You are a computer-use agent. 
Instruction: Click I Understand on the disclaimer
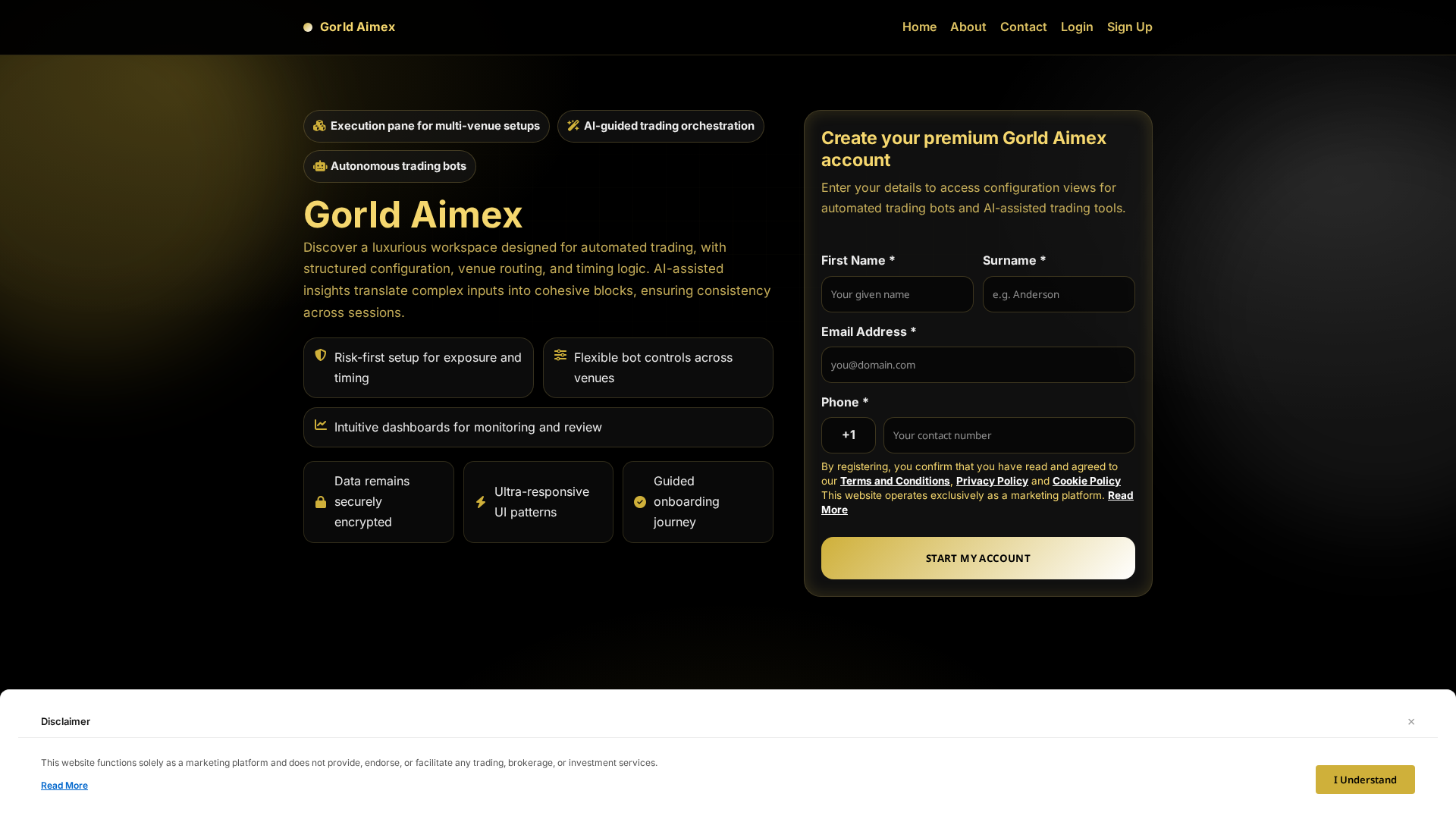(1364, 779)
